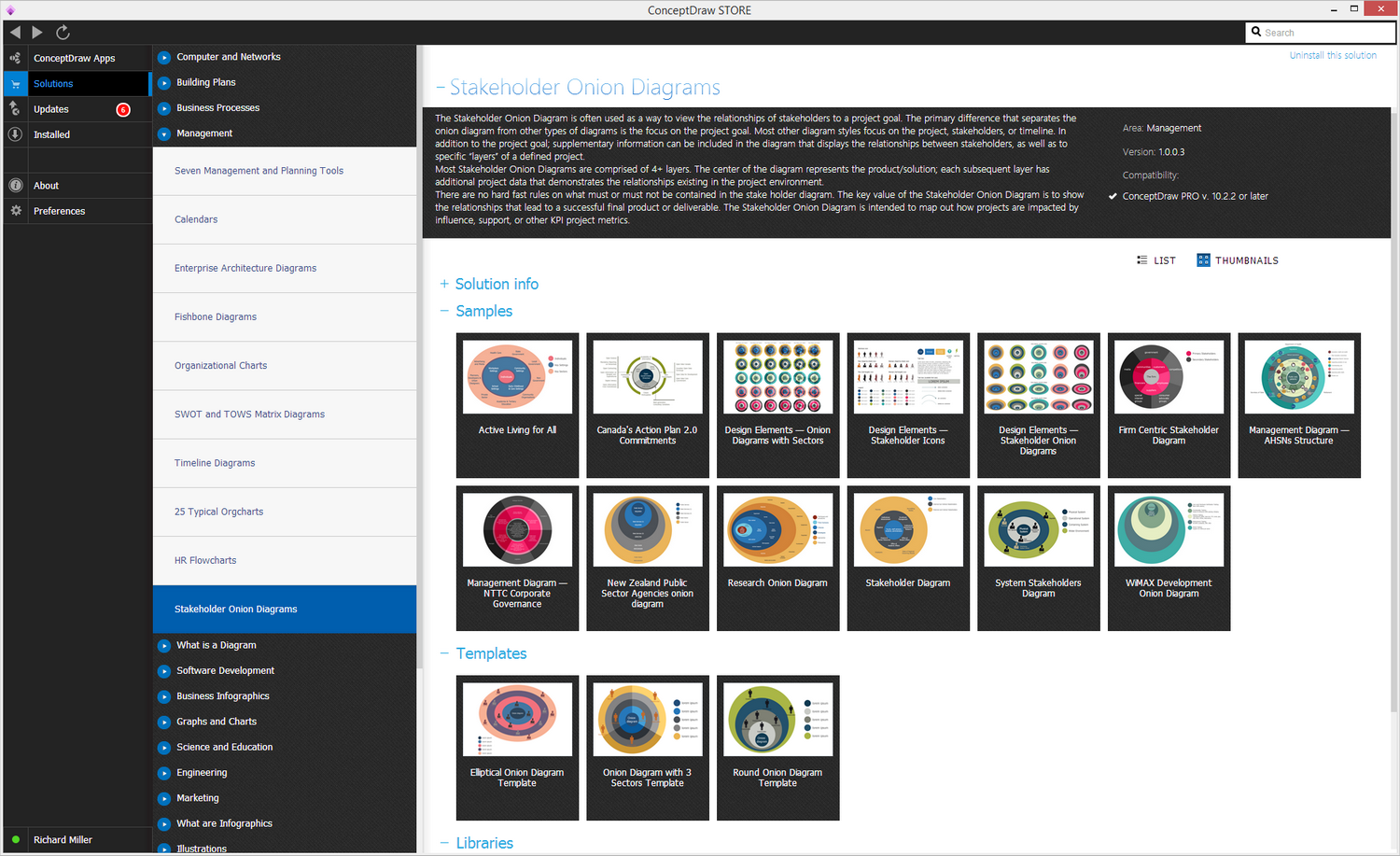Click the search magnifier icon
This screenshot has height=856, width=1400.
pyautogui.click(x=1256, y=32)
